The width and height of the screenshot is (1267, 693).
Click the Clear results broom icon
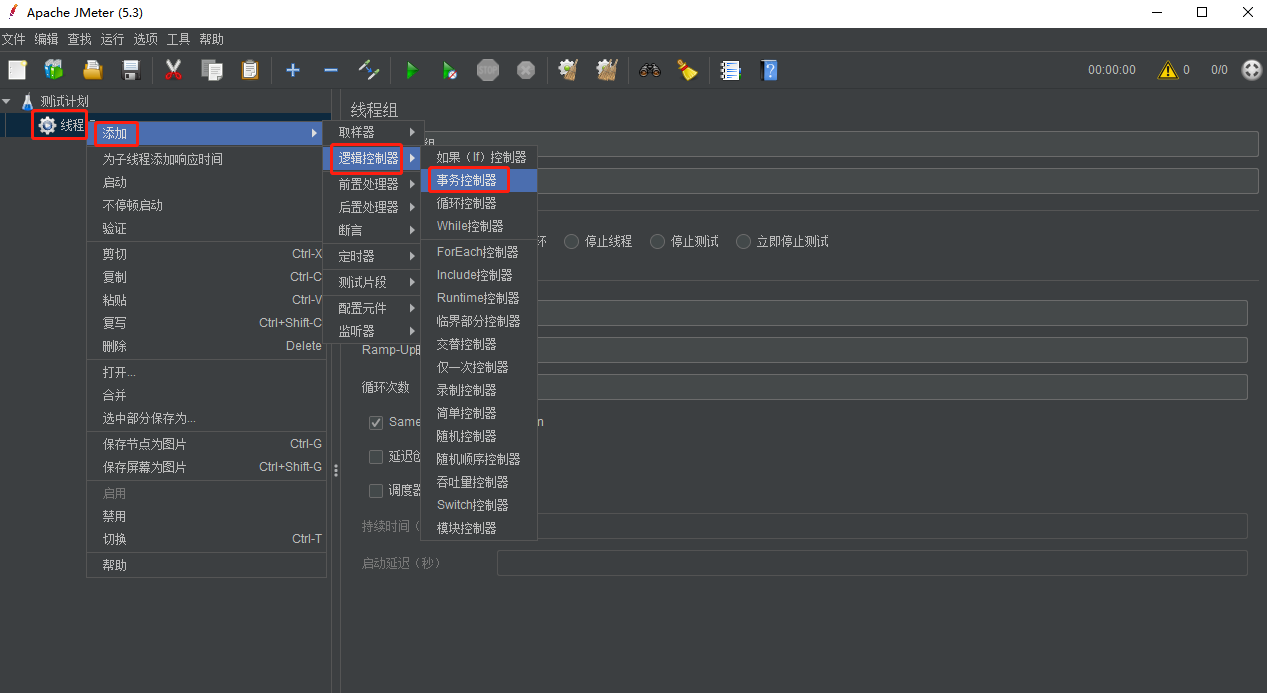tap(569, 70)
